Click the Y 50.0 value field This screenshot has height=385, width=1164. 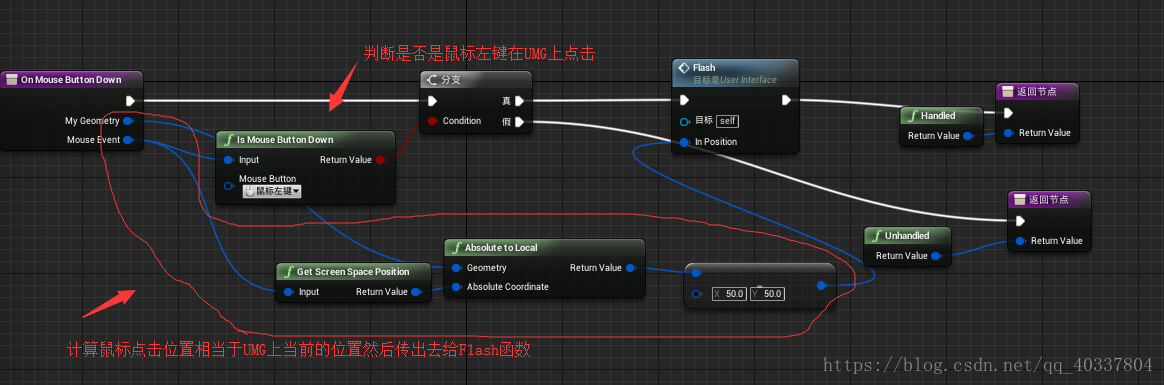pos(768,294)
